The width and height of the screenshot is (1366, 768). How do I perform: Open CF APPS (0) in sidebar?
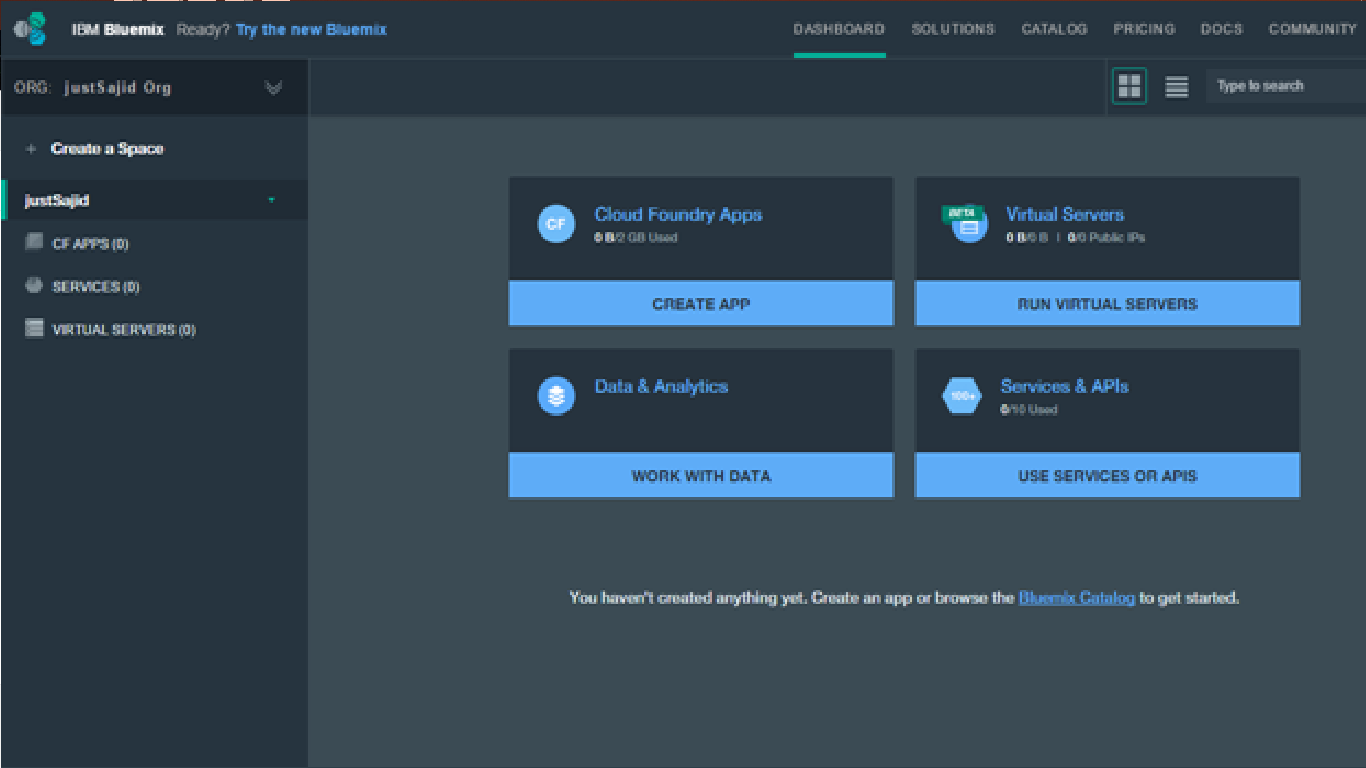coord(90,243)
